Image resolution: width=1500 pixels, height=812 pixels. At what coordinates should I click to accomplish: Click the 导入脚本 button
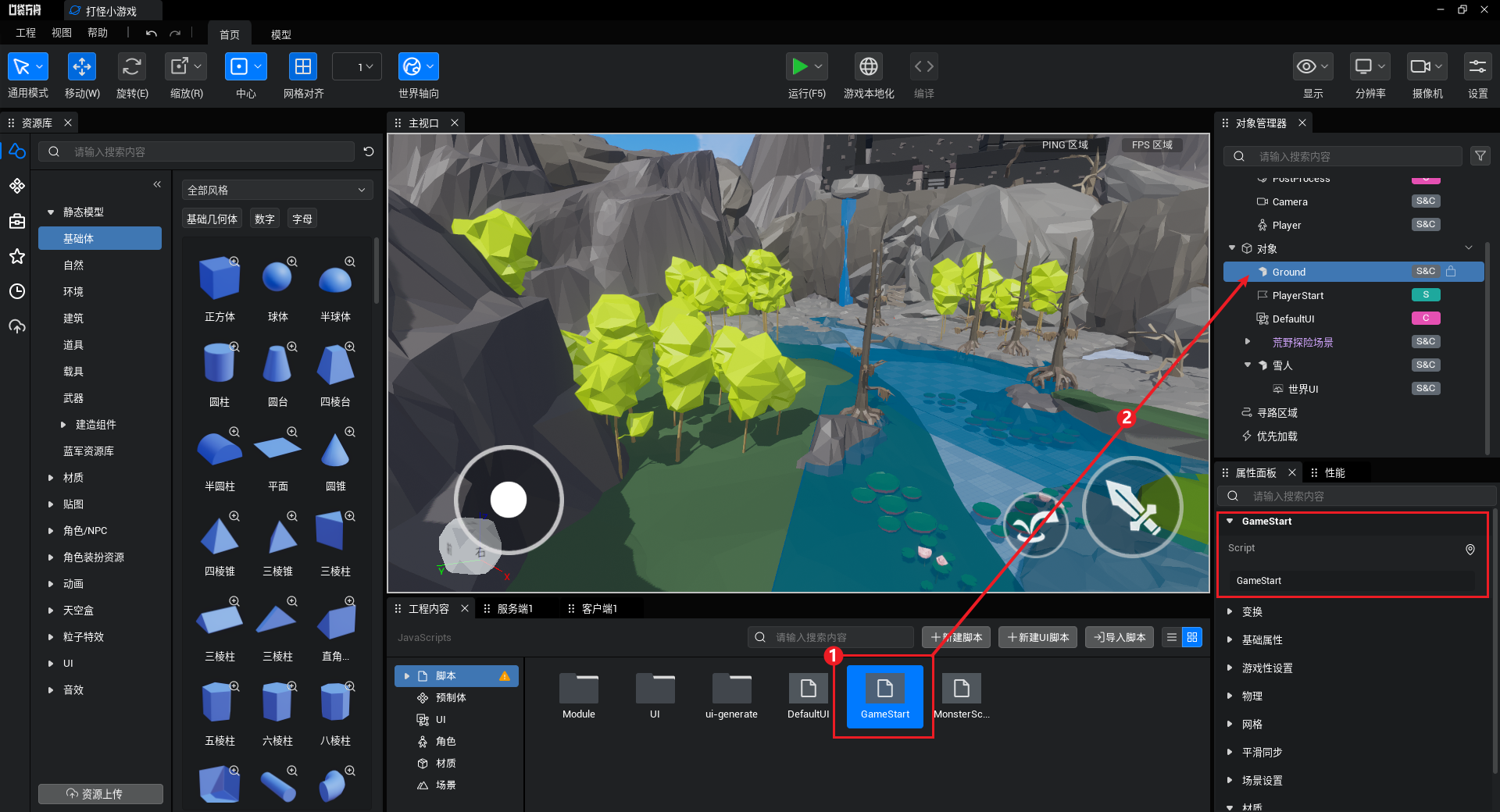pyautogui.click(x=1120, y=637)
